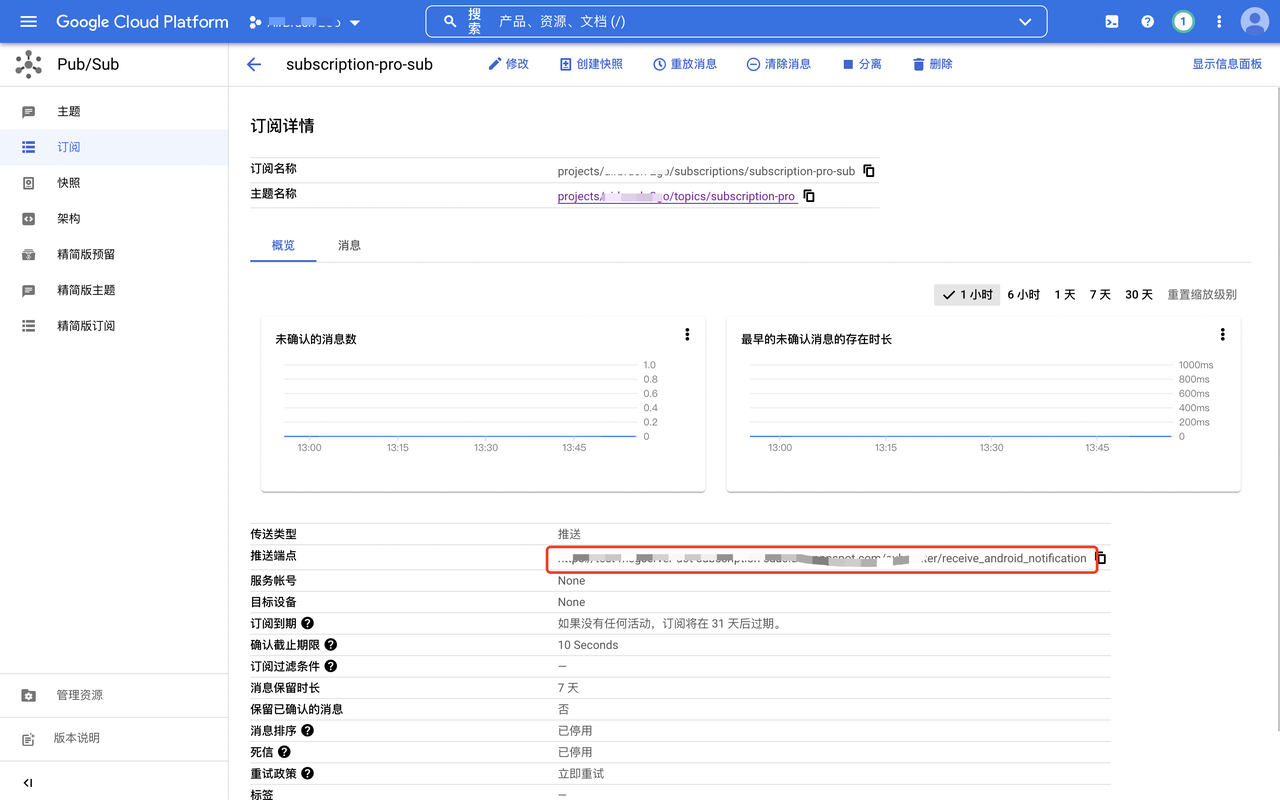This screenshot has width=1280, height=800.
Task: Activate Cloud Shell terminal icon
Action: 1111,21
